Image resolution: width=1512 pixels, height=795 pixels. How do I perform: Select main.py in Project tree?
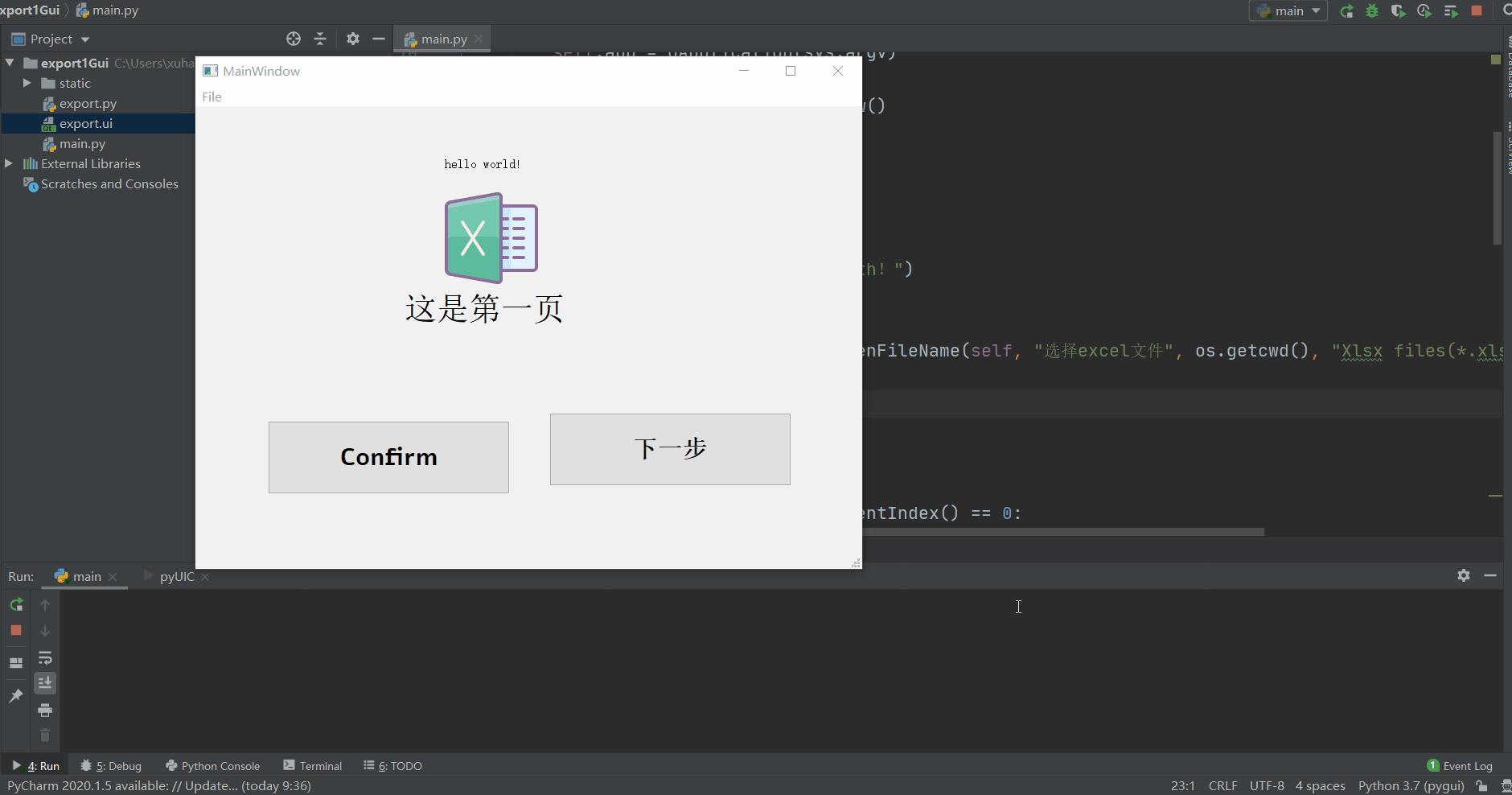82,143
